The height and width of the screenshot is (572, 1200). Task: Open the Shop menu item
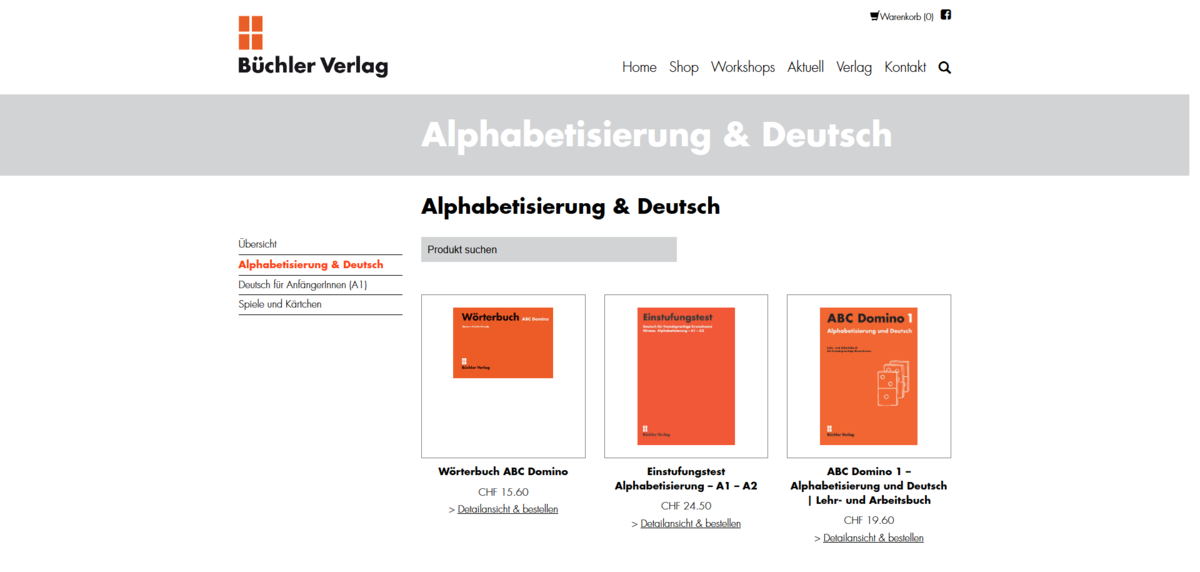(x=684, y=68)
